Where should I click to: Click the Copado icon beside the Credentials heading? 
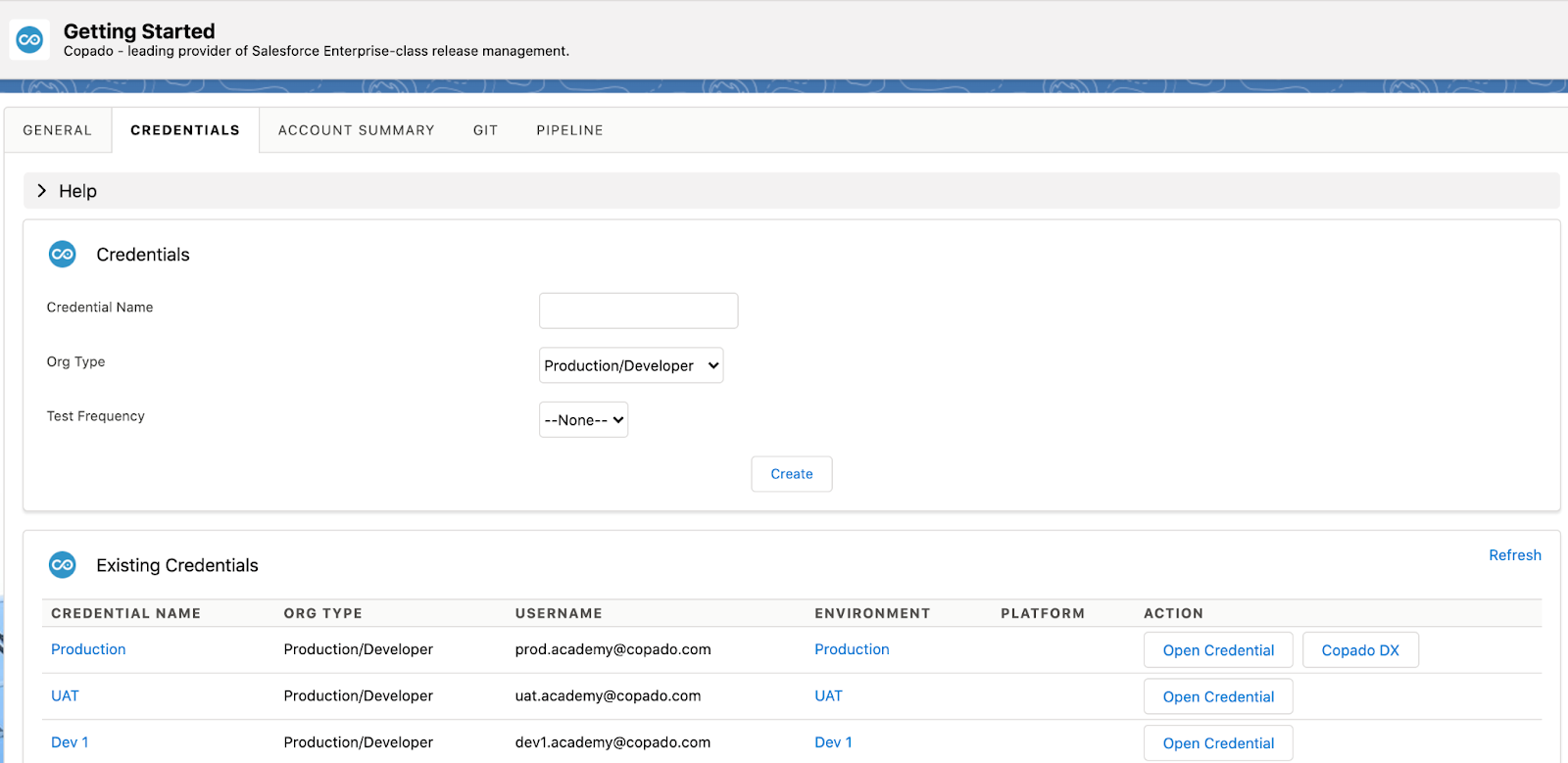click(x=63, y=255)
